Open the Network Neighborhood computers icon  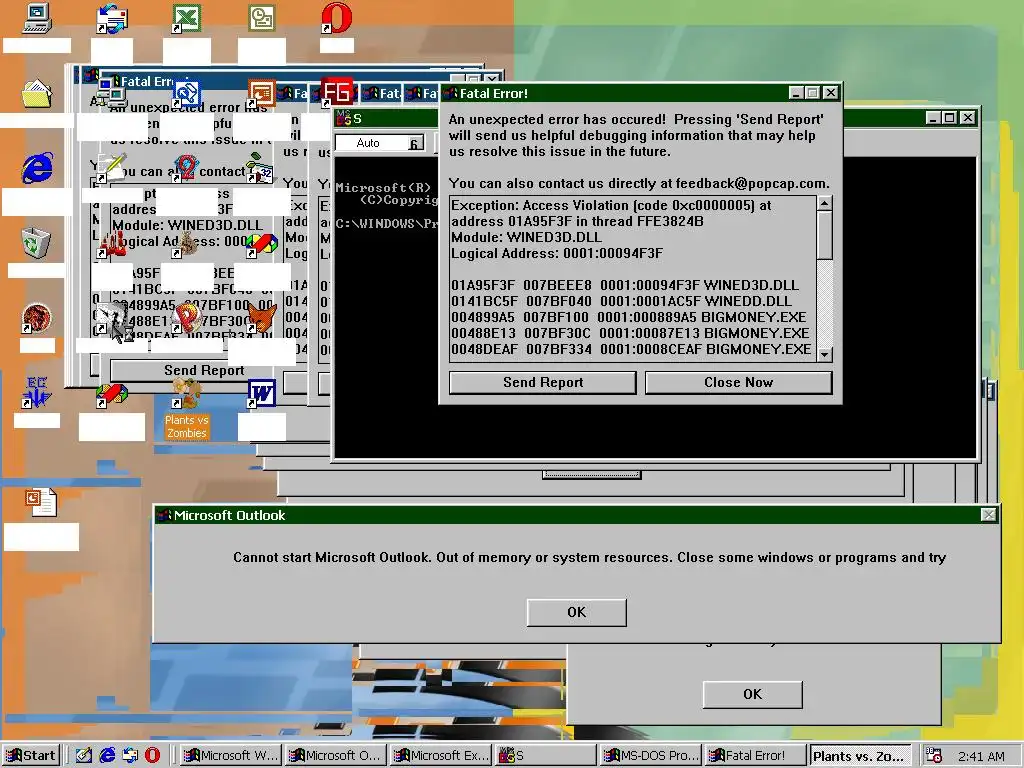tap(112, 93)
